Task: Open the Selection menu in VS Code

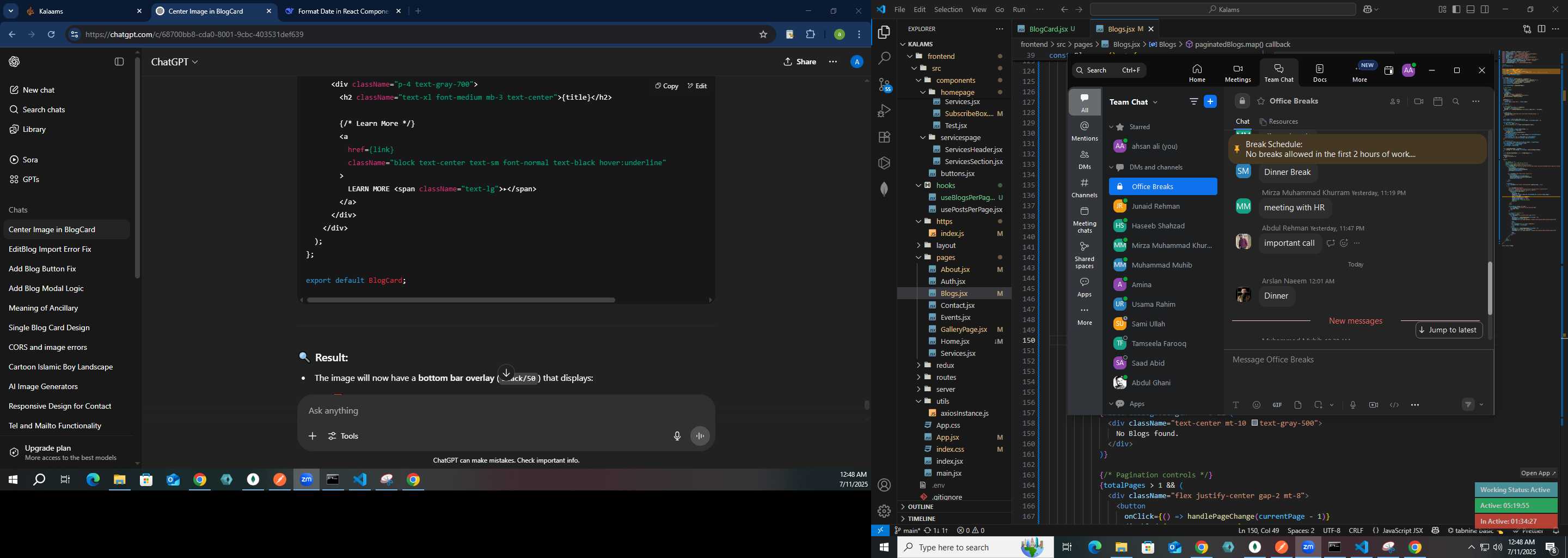Action: click(x=948, y=10)
